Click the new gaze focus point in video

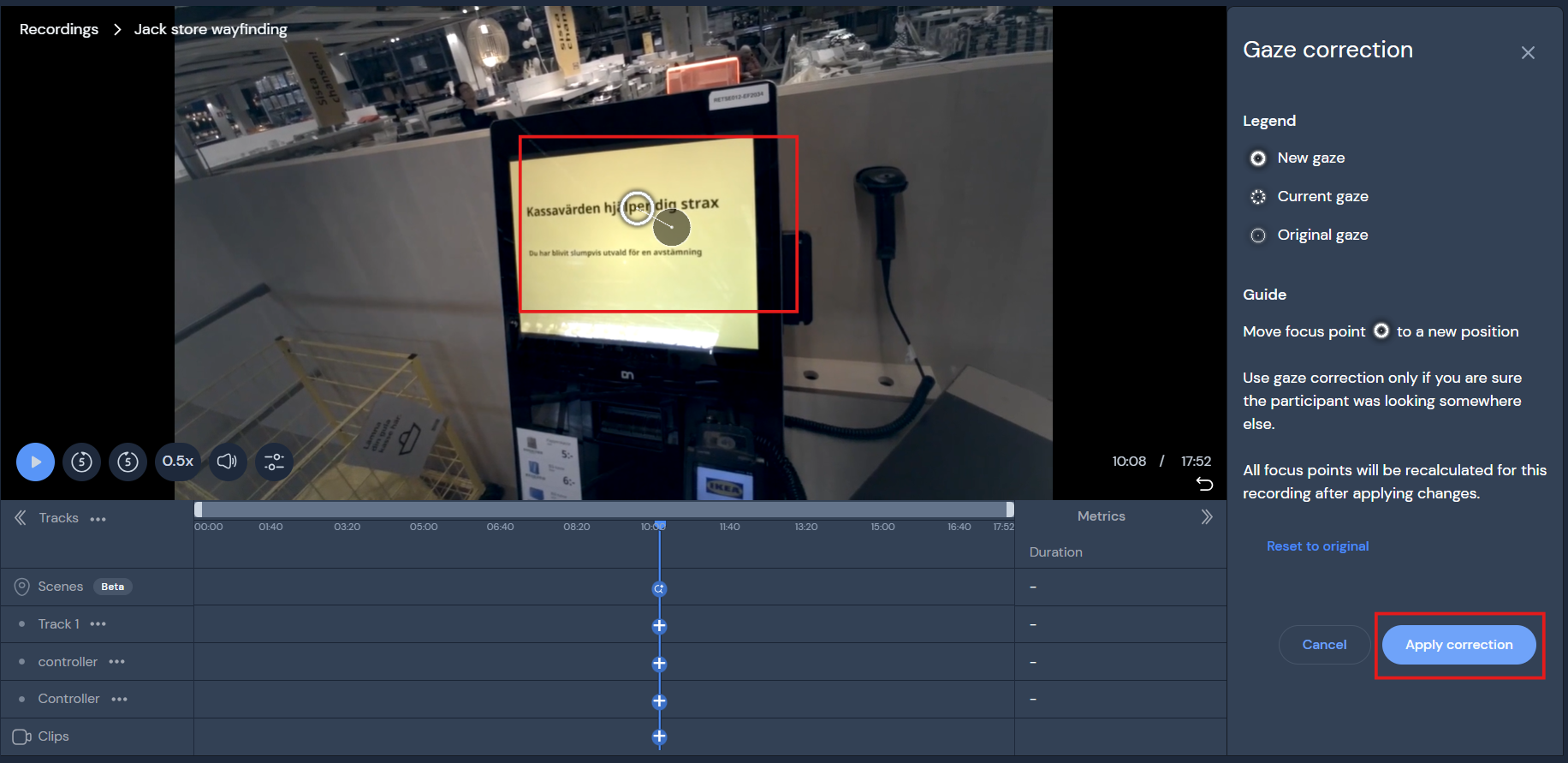[637, 207]
